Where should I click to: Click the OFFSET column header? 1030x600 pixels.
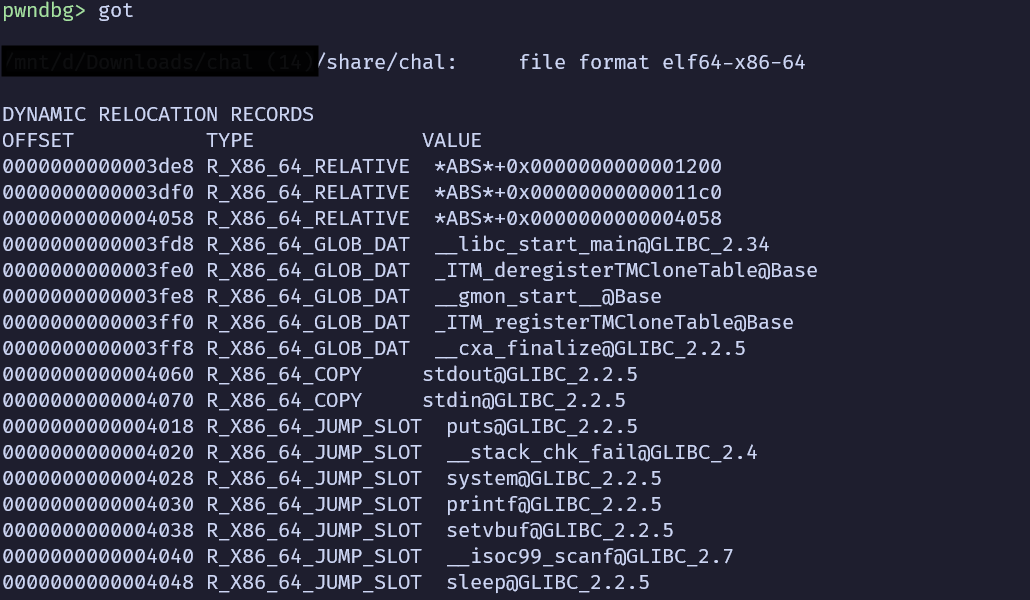38,141
